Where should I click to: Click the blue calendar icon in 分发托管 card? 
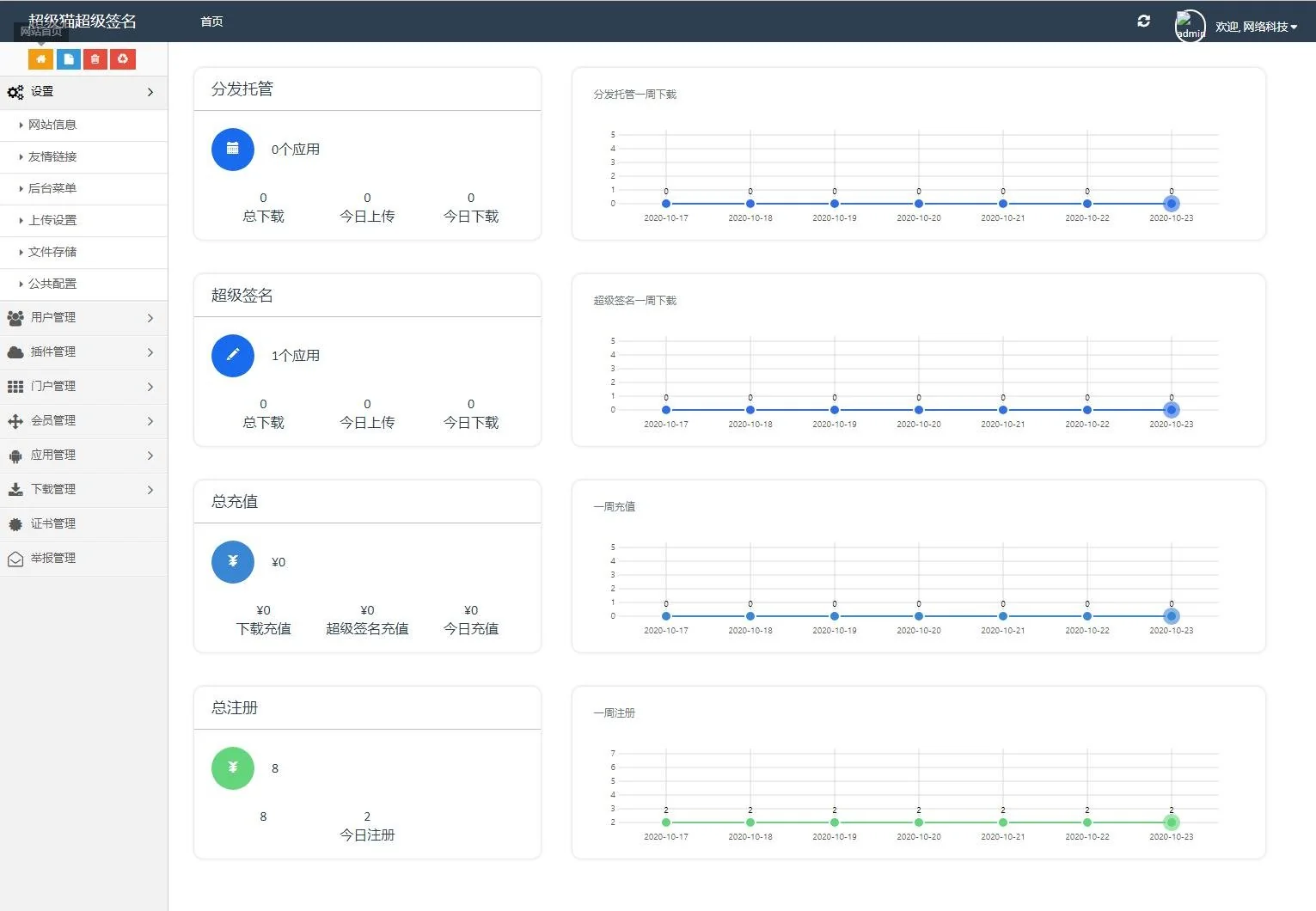click(233, 150)
